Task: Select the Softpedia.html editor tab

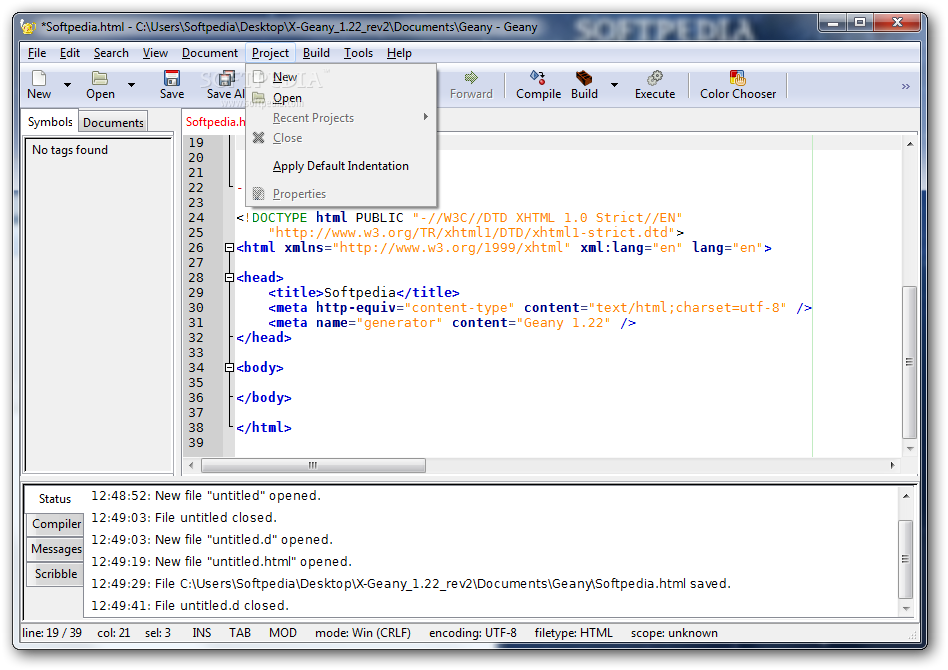Action: tap(215, 122)
